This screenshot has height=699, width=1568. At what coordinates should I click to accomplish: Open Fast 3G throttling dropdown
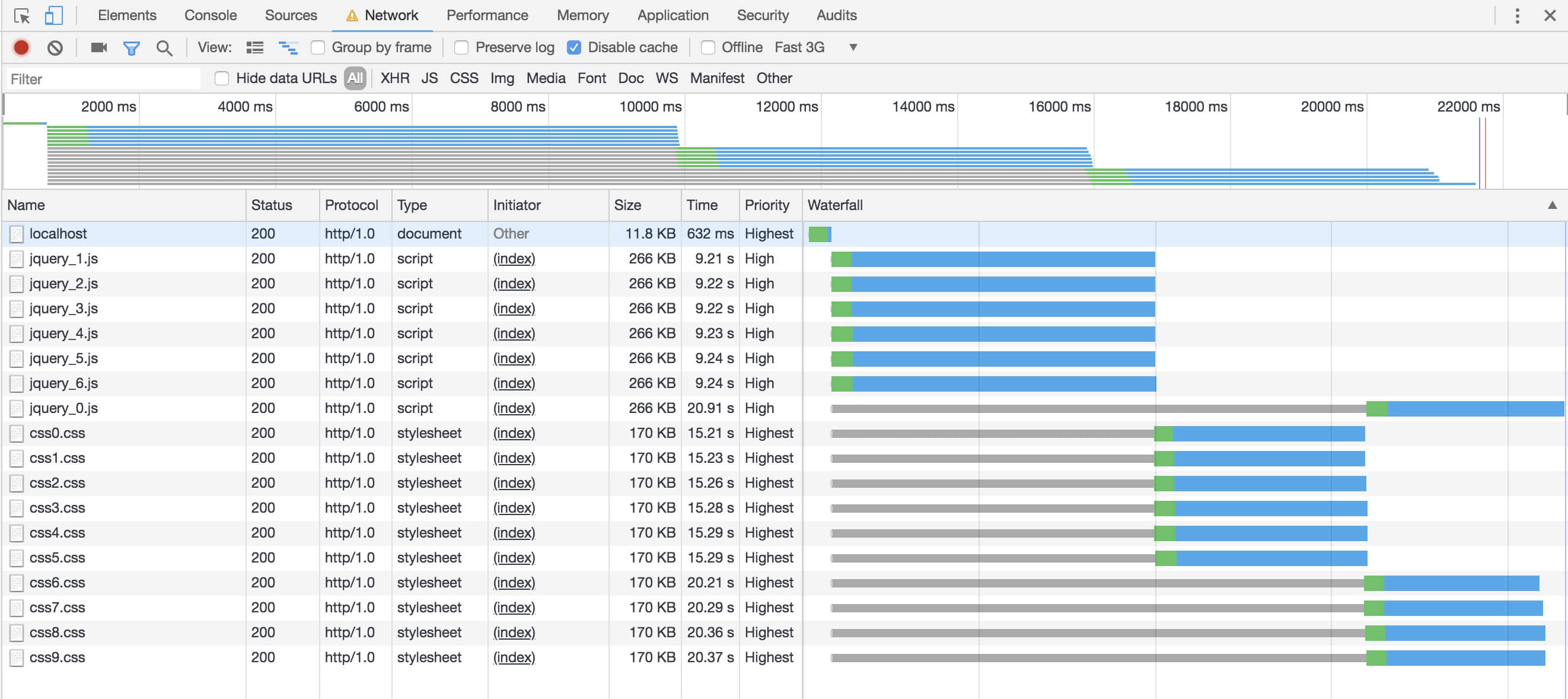816,47
